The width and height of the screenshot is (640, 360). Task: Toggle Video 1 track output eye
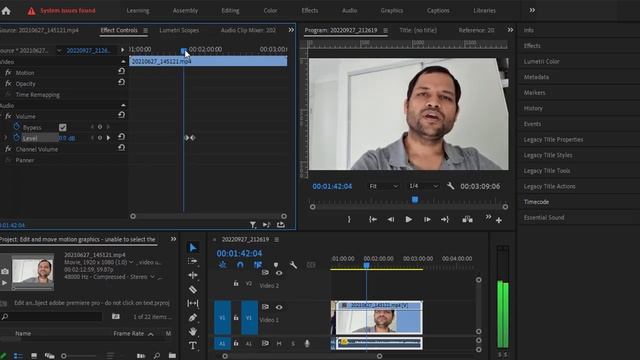pos(279,307)
